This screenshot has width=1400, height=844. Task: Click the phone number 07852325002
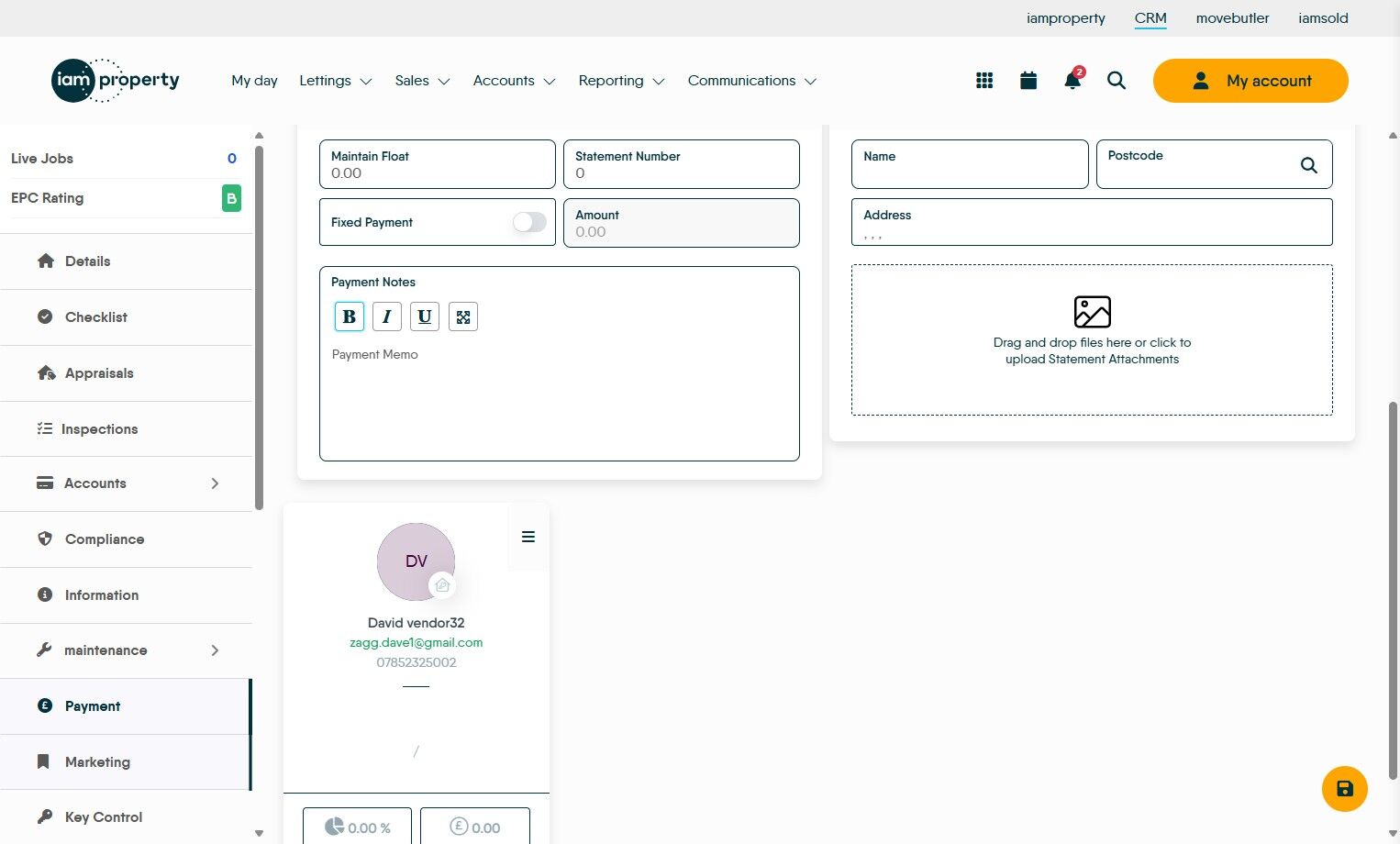point(417,662)
